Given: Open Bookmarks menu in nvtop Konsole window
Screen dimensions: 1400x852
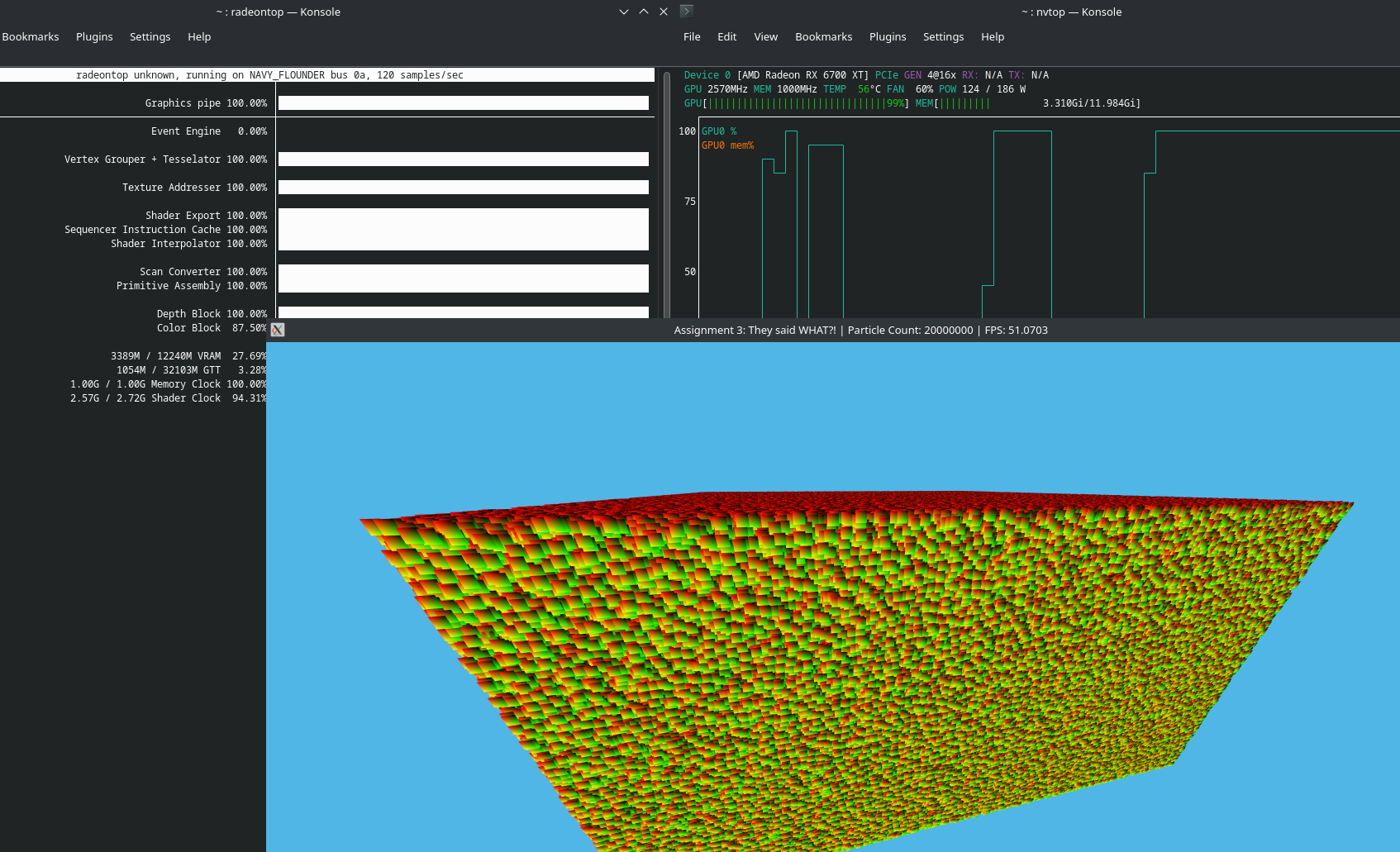Looking at the screenshot, I should (x=823, y=36).
